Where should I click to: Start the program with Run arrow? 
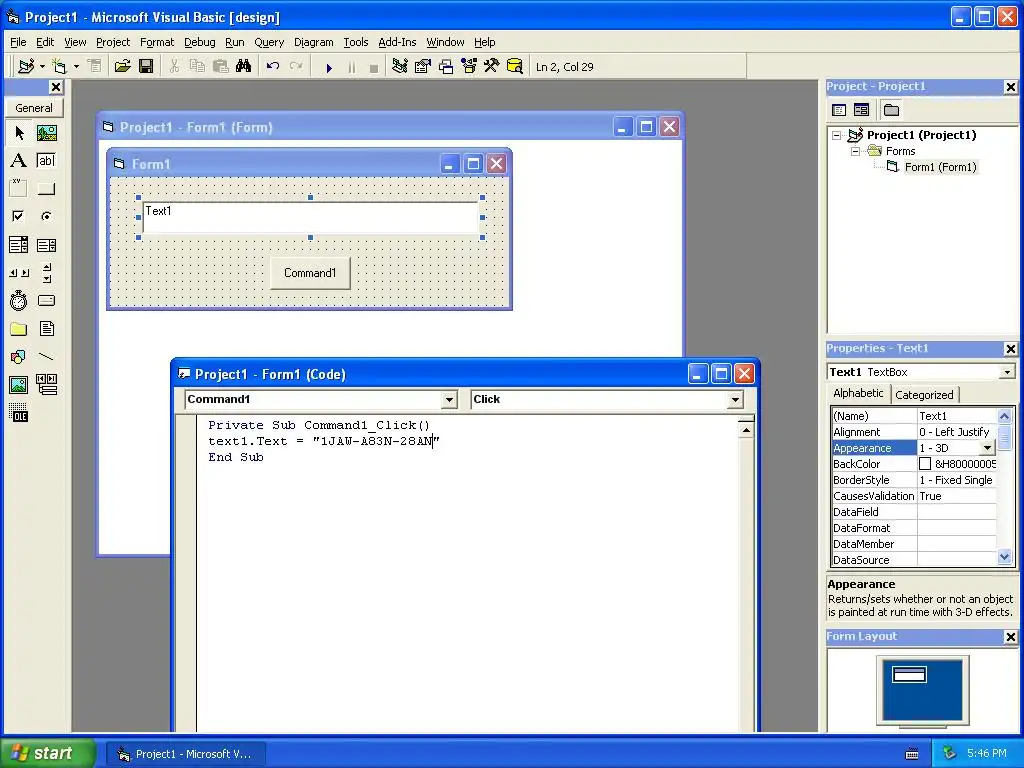329,67
